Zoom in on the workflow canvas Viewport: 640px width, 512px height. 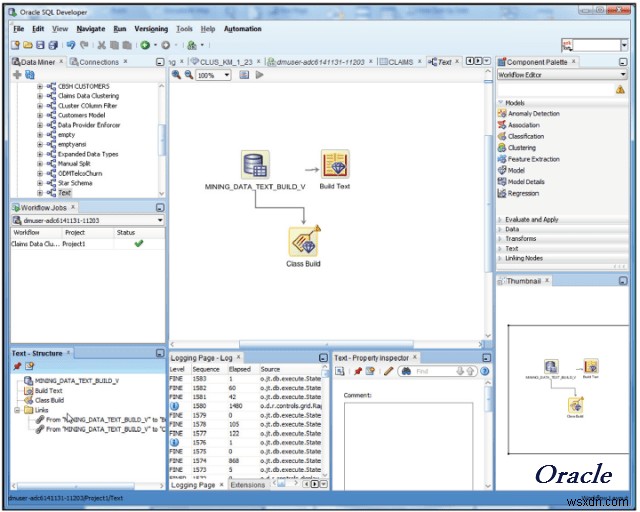tap(176, 75)
